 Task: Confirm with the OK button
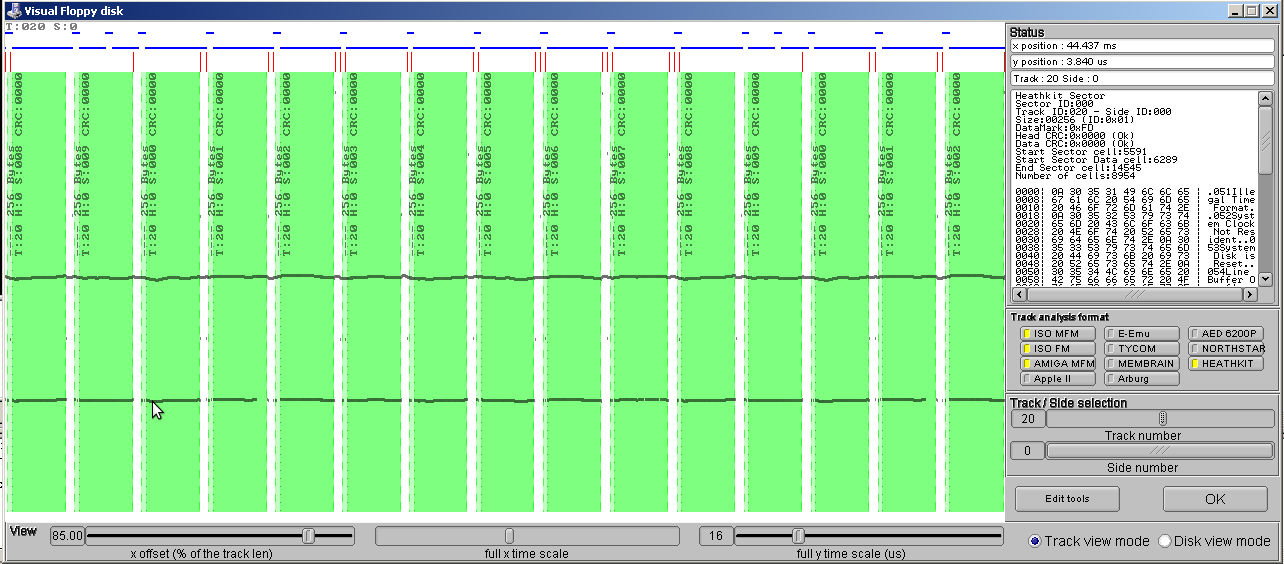click(x=1215, y=498)
